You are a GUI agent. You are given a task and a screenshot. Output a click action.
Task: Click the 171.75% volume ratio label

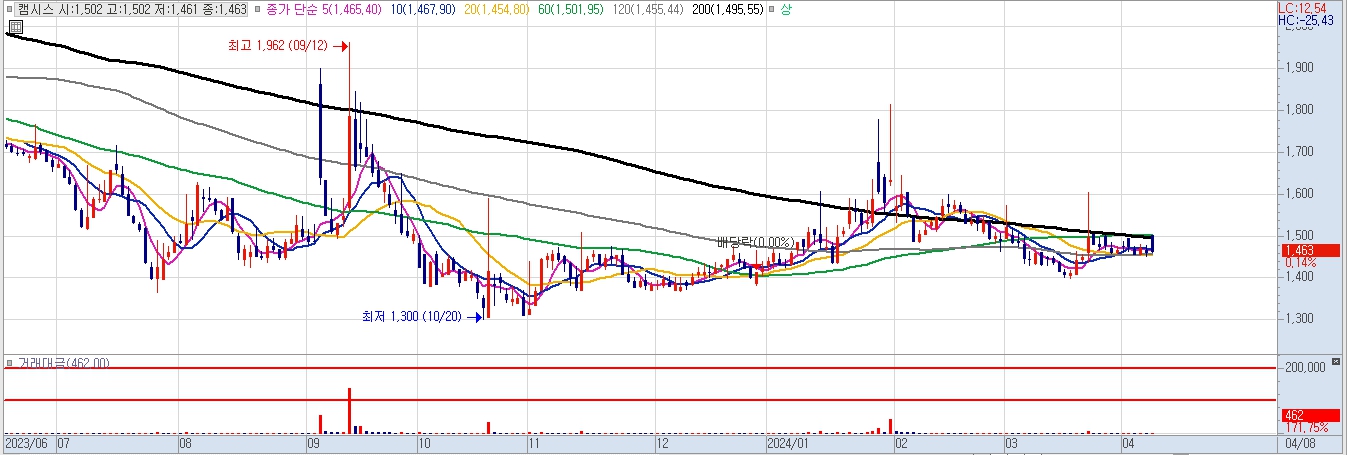point(1305,427)
